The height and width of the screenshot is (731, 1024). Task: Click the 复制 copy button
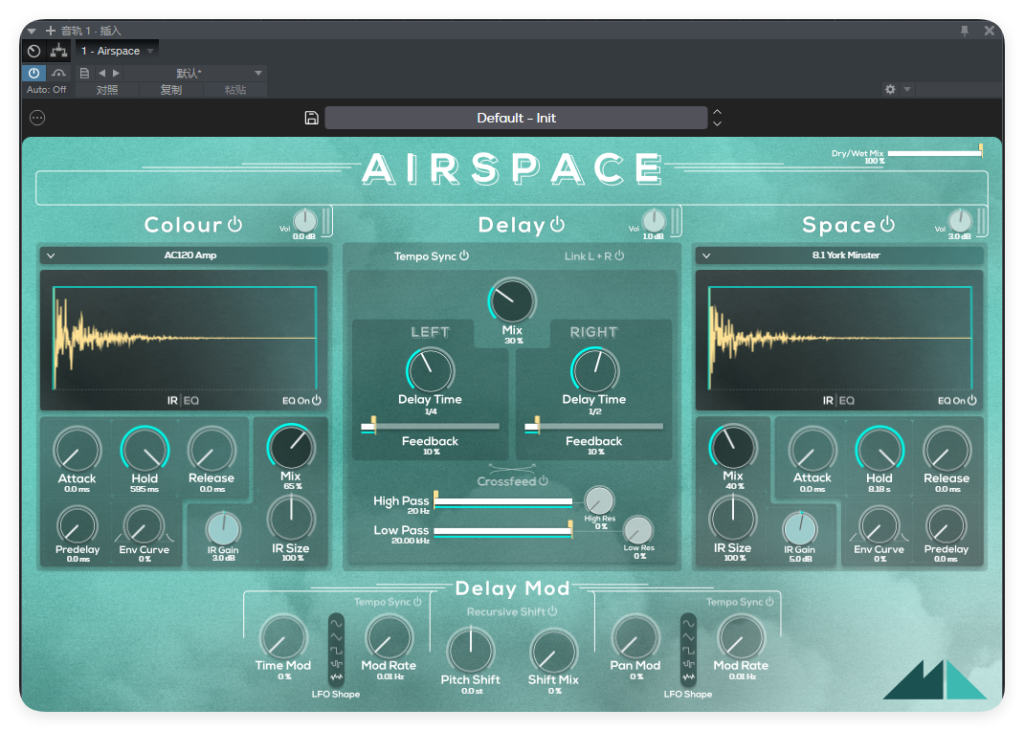171,89
